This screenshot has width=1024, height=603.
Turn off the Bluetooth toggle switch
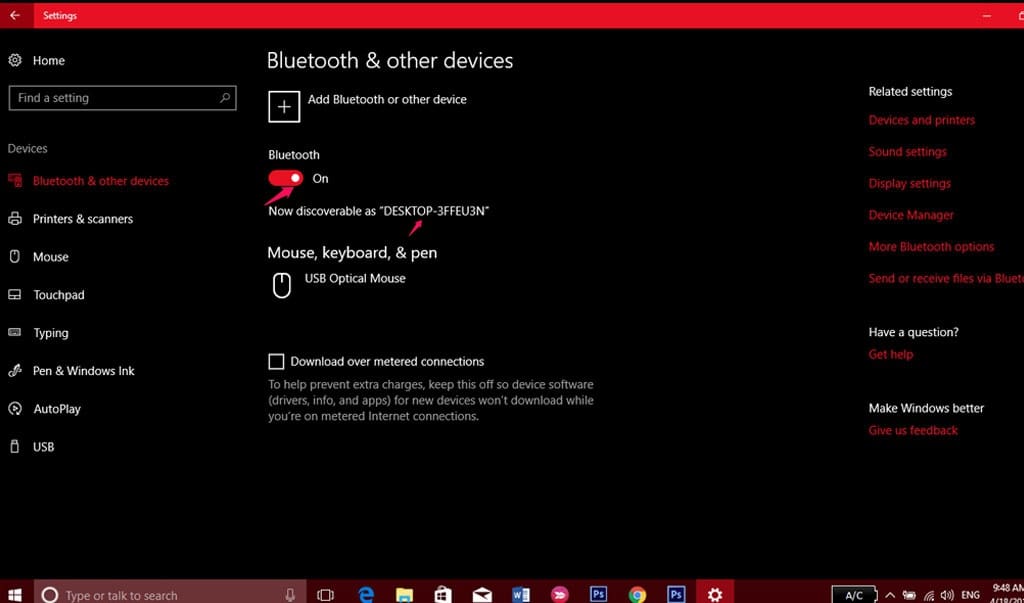tap(286, 178)
